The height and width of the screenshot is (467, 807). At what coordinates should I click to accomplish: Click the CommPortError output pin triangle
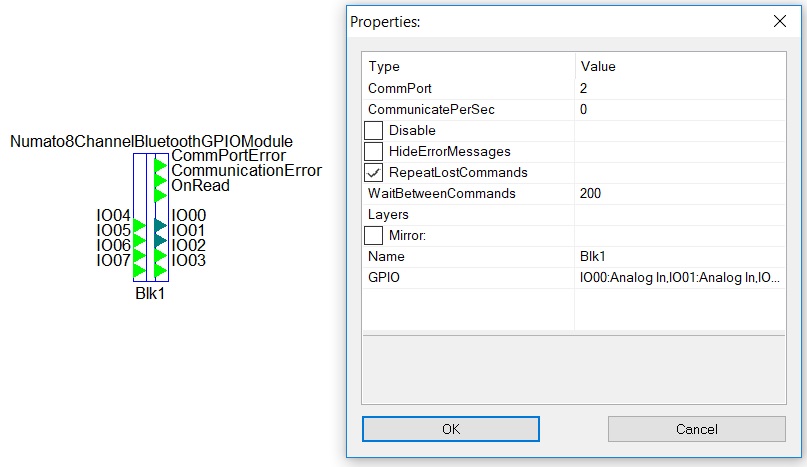click(x=160, y=166)
